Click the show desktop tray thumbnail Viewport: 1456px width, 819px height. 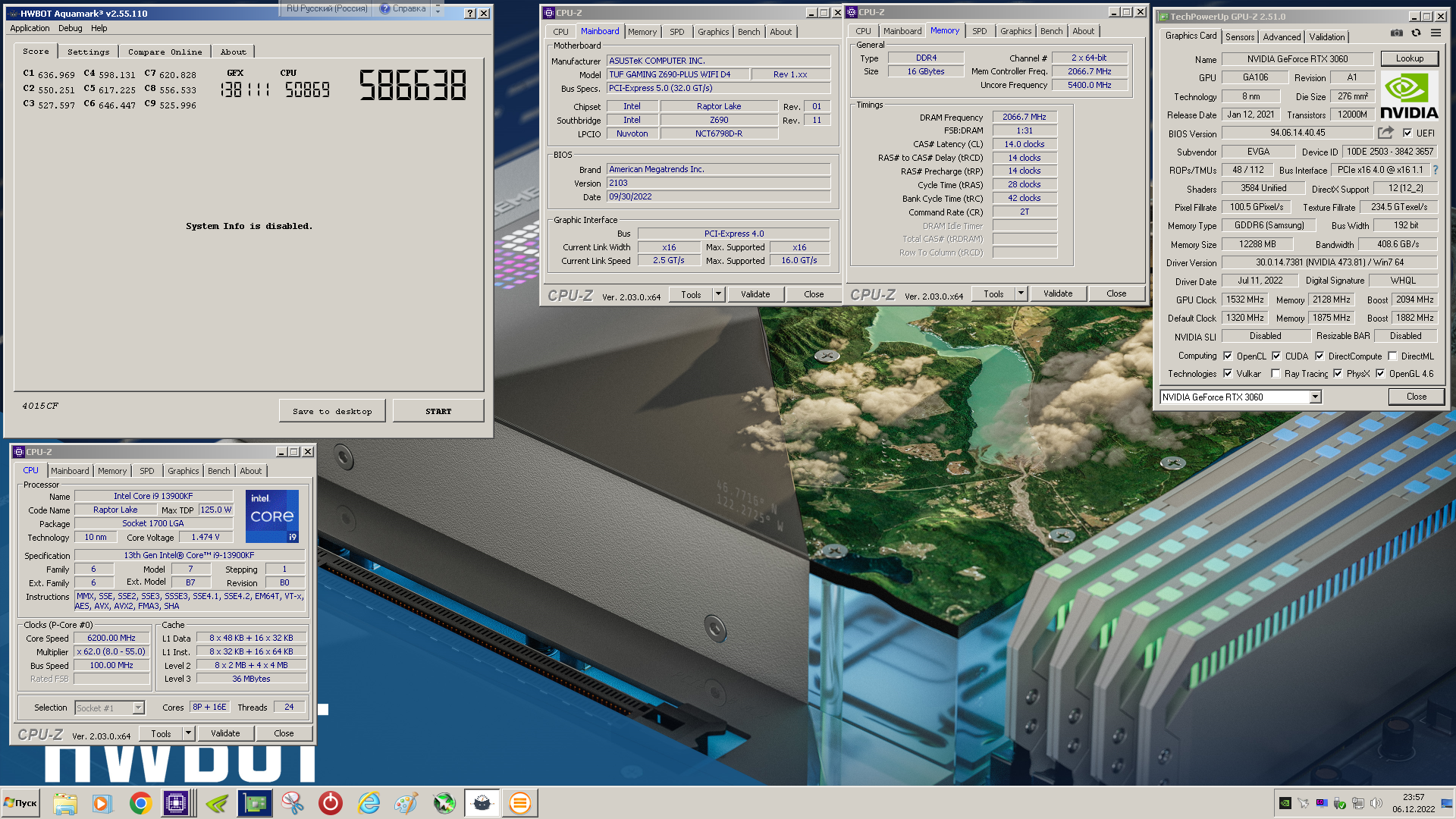coord(1446,803)
